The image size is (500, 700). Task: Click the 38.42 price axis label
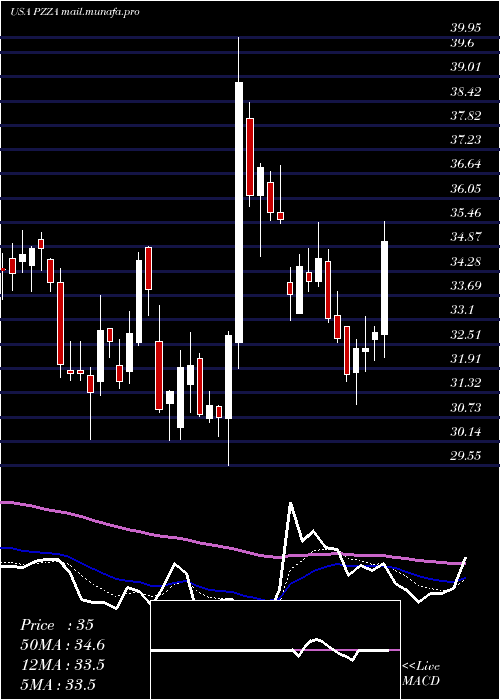[x=466, y=92]
